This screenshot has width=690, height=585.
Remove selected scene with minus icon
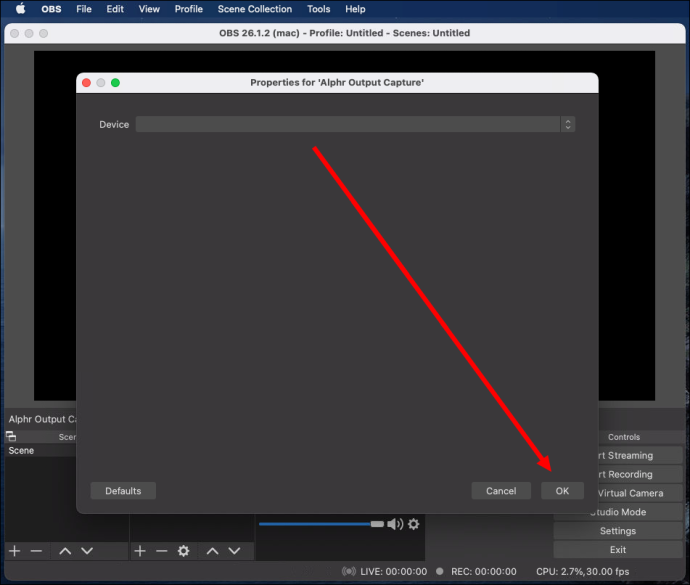coord(37,551)
